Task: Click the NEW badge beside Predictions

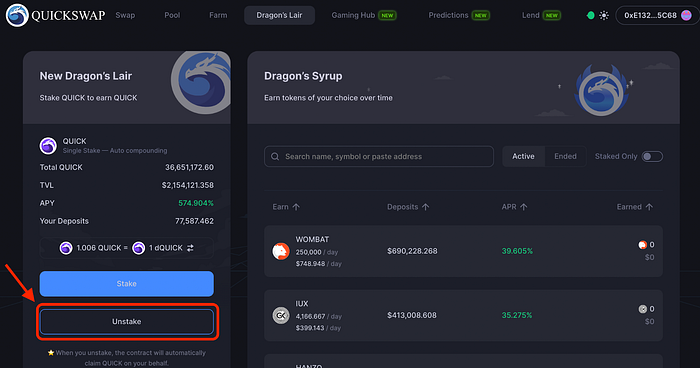Action: (x=481, y=15)
